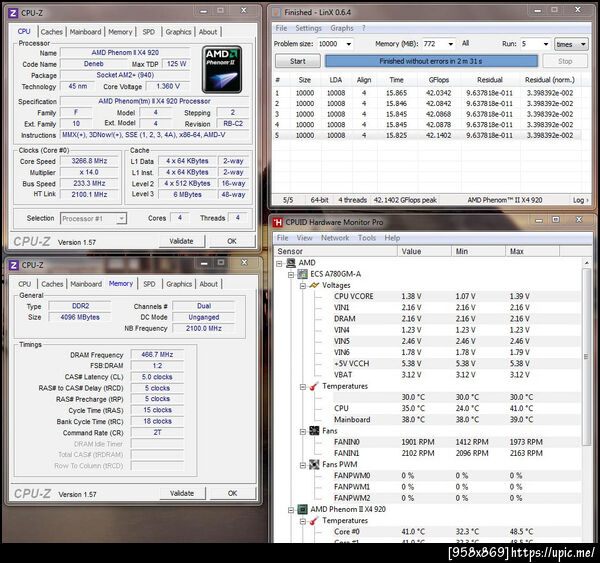Select the AMD computer icon in sensor tree
This screenshot has width=600, height=563.
pos(291,263)
